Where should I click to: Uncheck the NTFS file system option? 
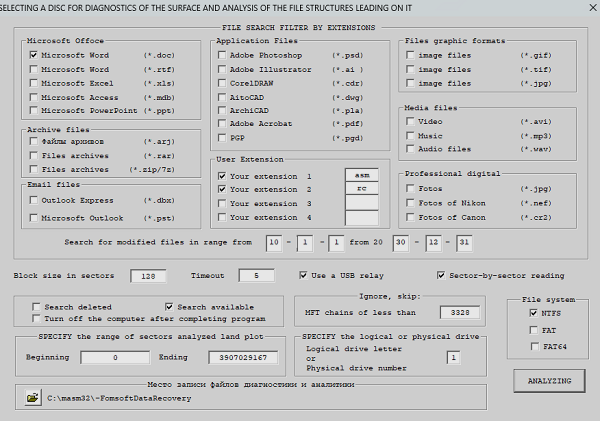click(534, 313)
